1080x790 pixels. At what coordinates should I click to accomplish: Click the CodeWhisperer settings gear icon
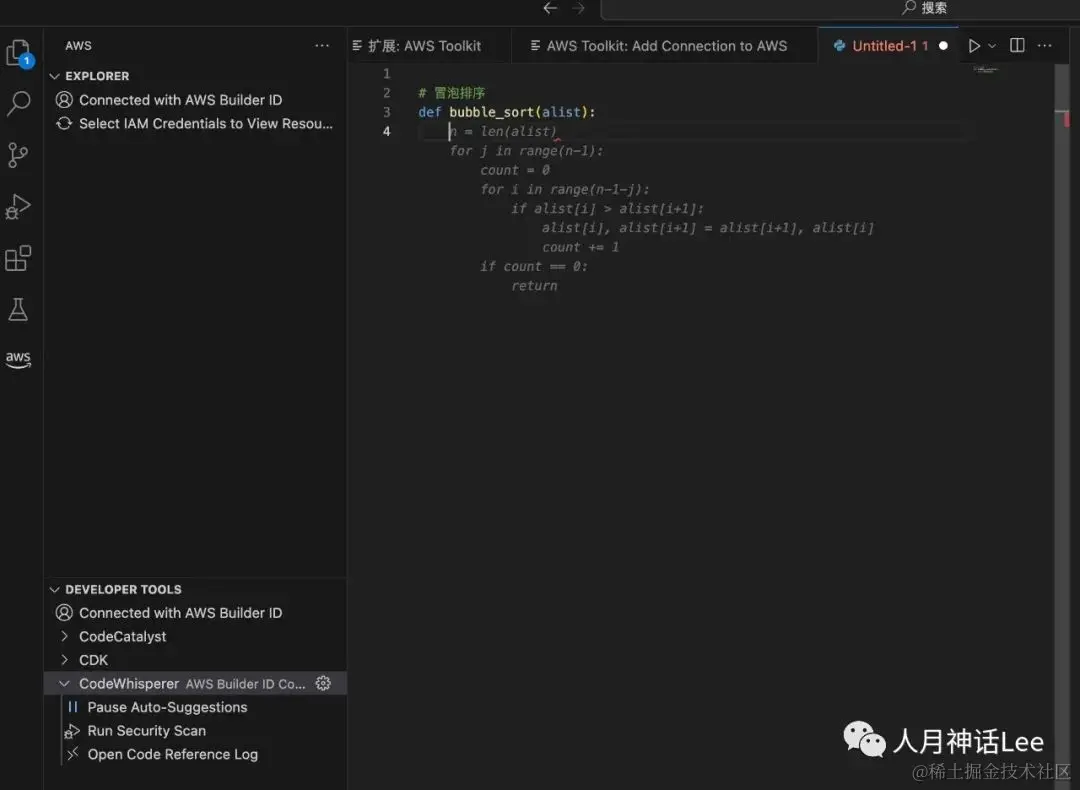point(323,683)
